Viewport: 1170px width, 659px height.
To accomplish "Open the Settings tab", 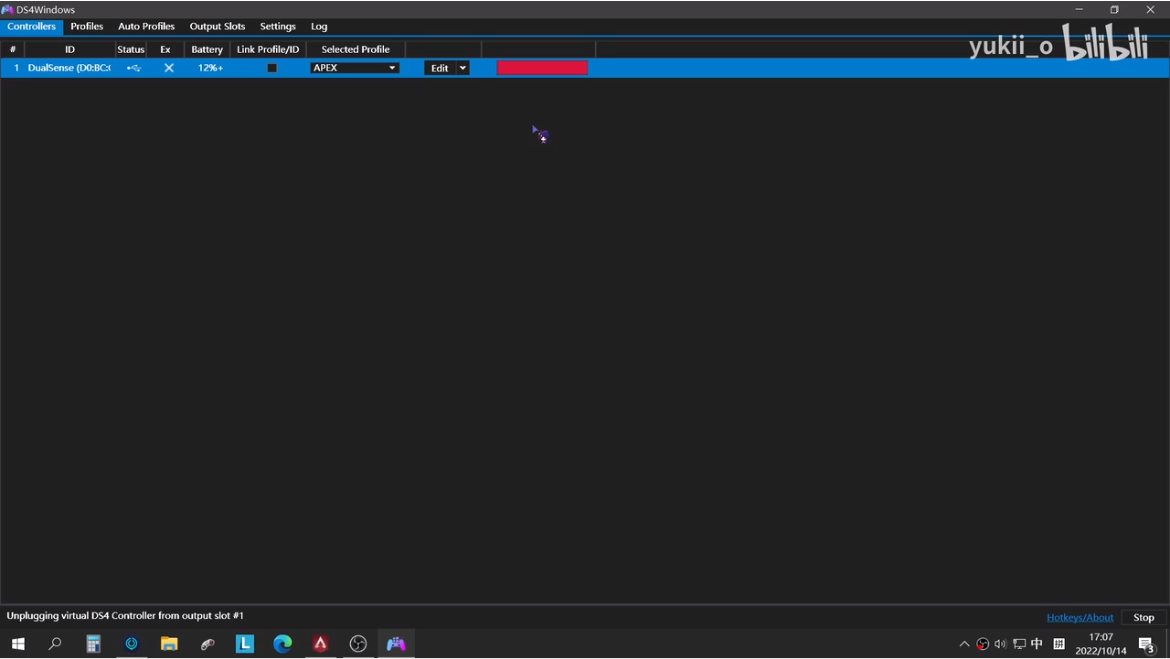I will coord(278,26).
